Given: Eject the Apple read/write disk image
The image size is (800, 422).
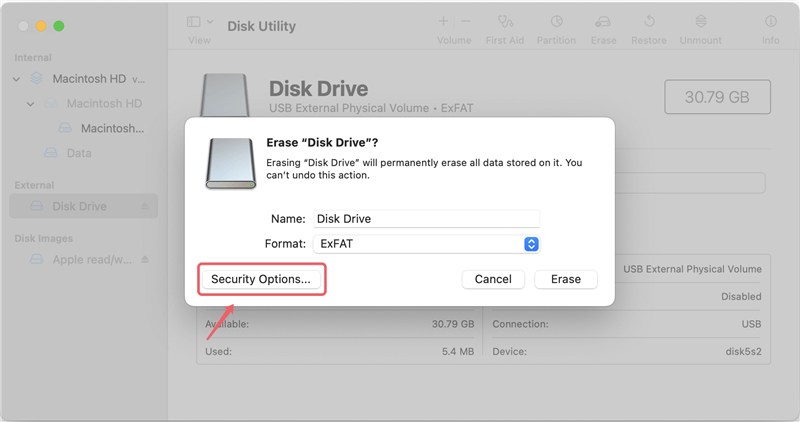Looking at the screenshot, I should pyautogui.click(x=144, y=260).
